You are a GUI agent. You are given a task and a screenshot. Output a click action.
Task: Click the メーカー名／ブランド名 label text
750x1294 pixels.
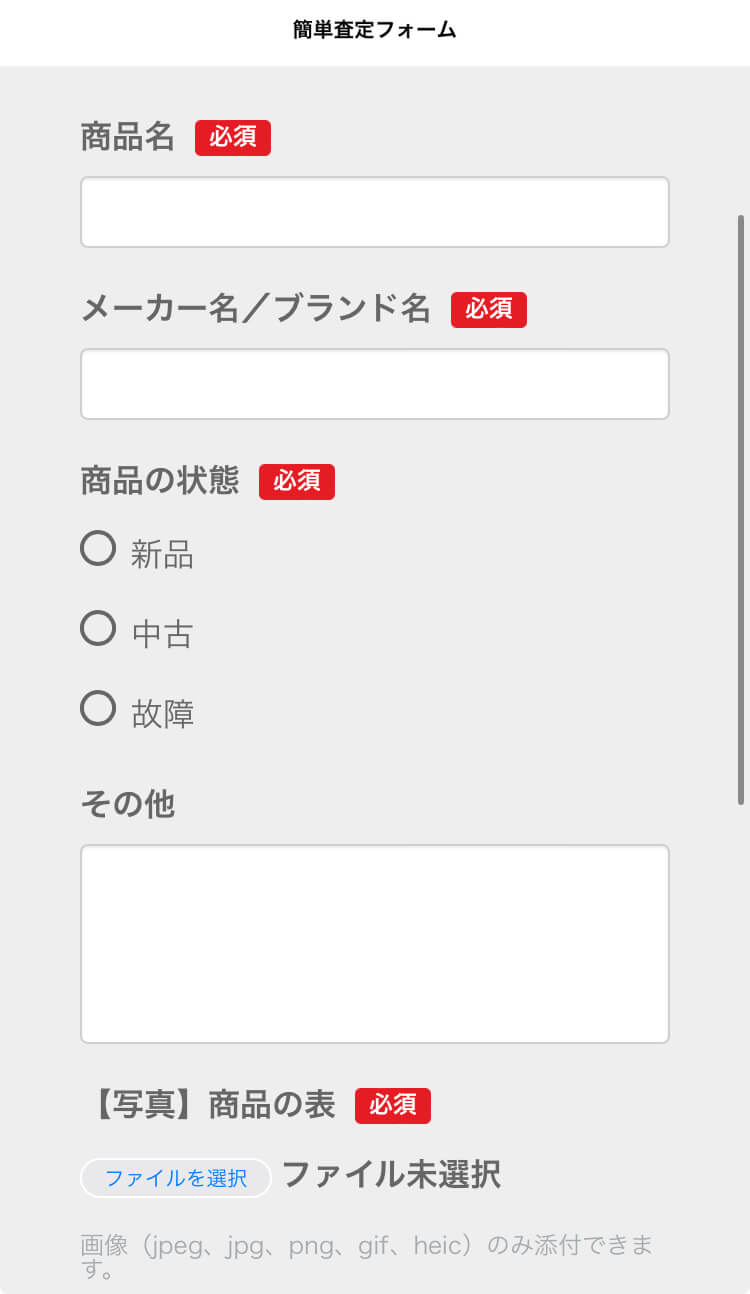point(256,310)
